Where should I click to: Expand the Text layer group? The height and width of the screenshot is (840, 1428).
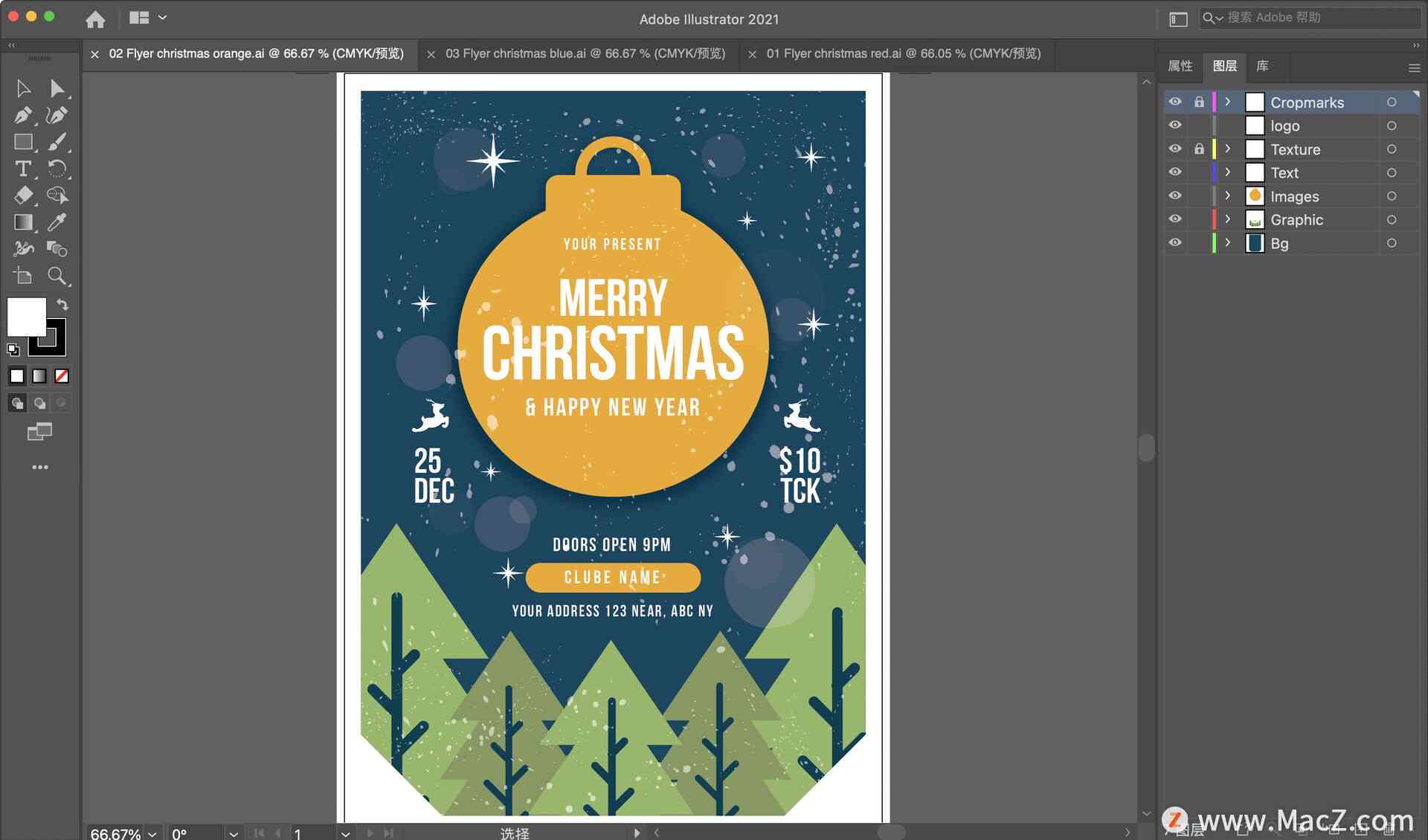pos(1227,172)
